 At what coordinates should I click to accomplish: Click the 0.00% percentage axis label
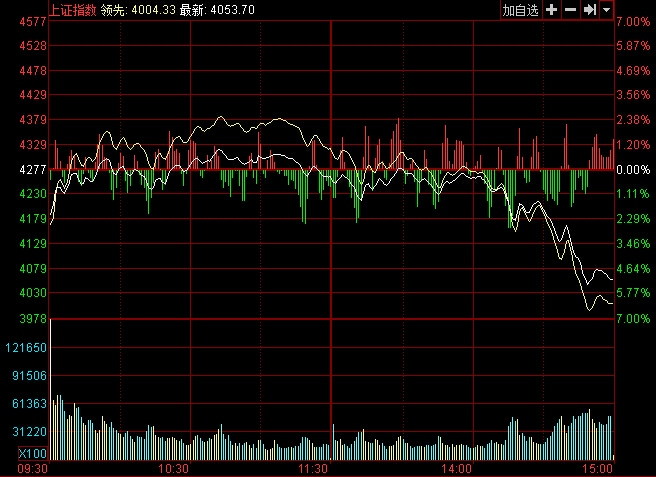[x=632, y=169]
